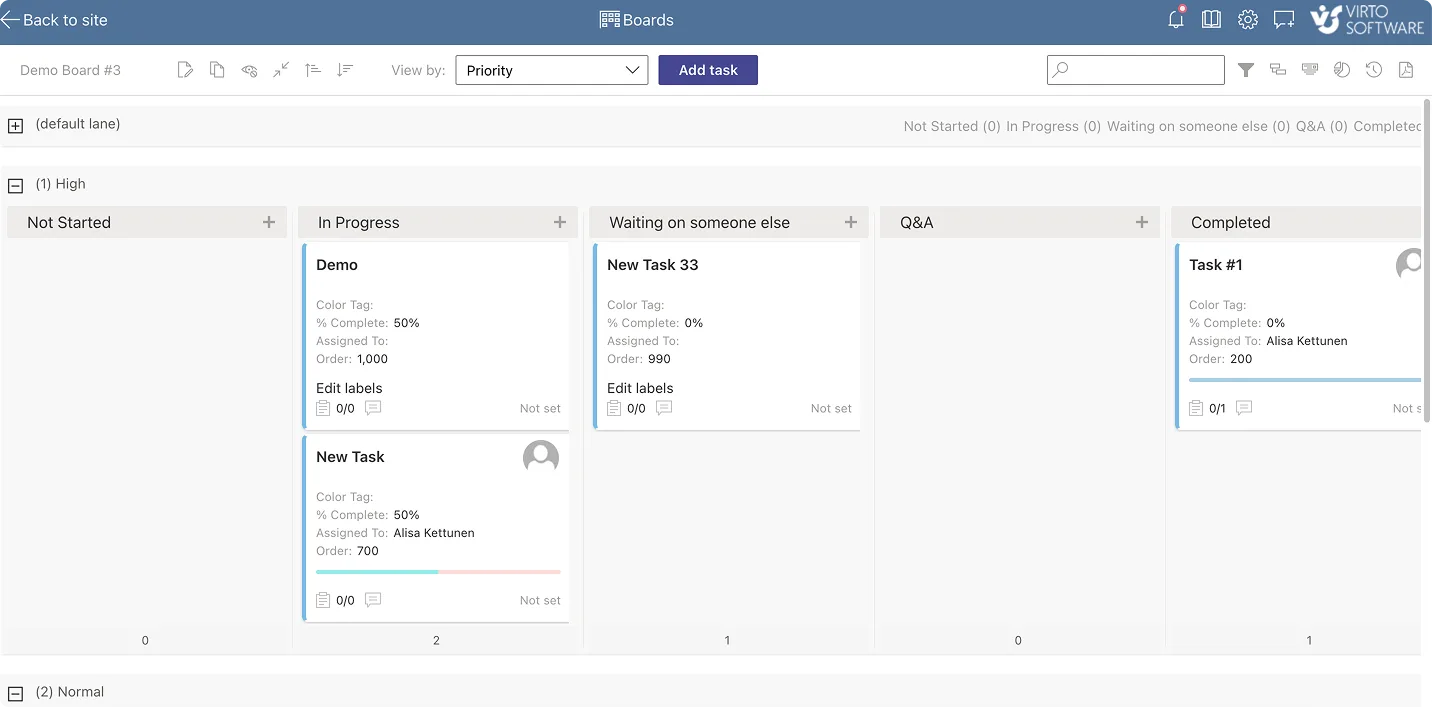Click the Add task button
Viewport: 1432px width, 707px height.
pos(708,70)
